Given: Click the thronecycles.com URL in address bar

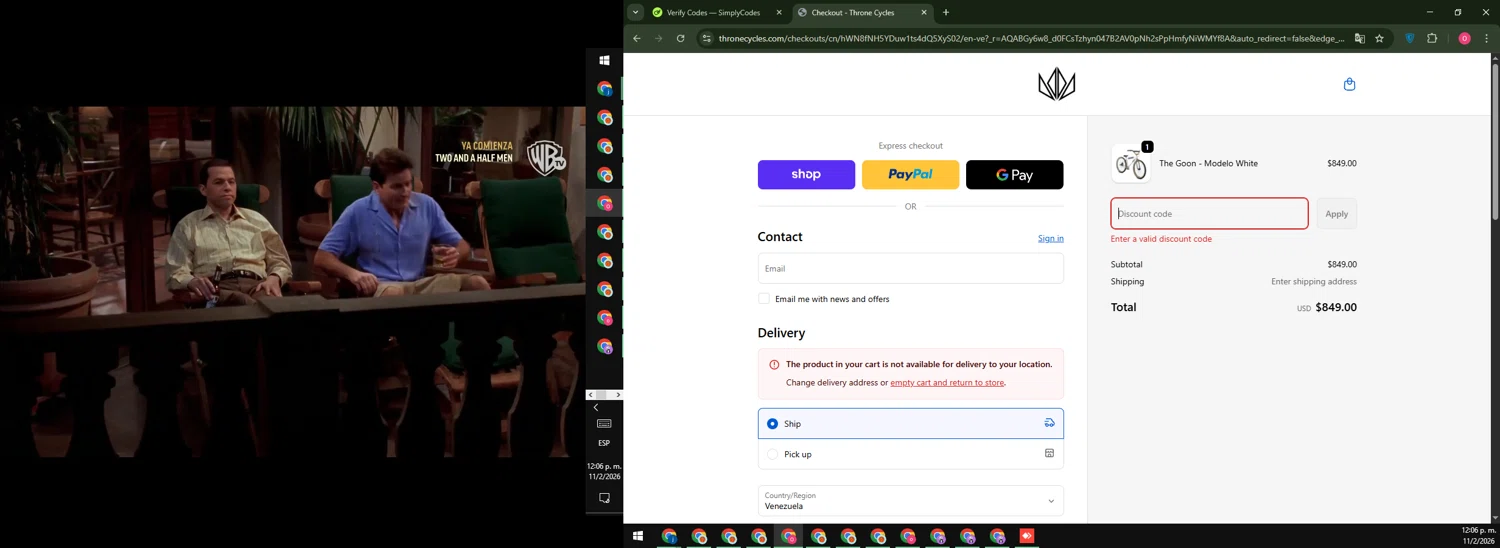Looking at the screenshot, I should pyautogui.click(x=1030, y=38).
